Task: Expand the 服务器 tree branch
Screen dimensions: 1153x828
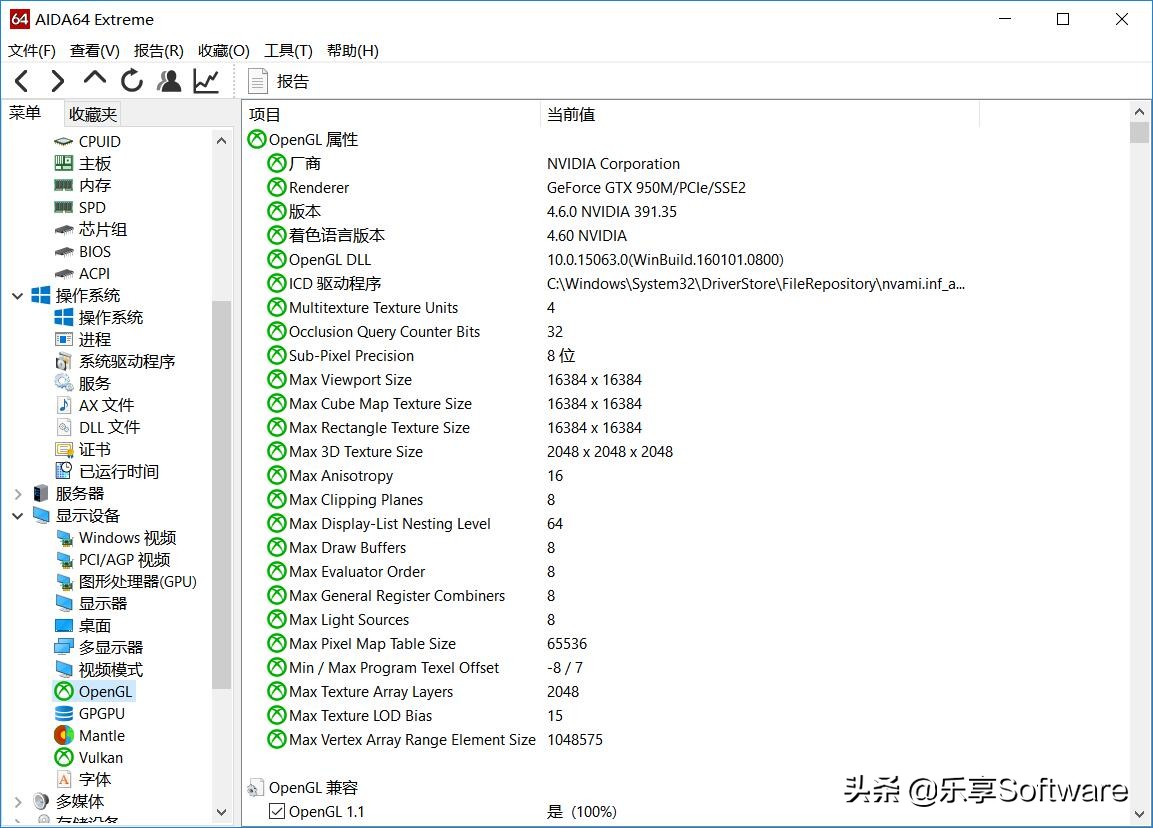Action: coord(17,493)
